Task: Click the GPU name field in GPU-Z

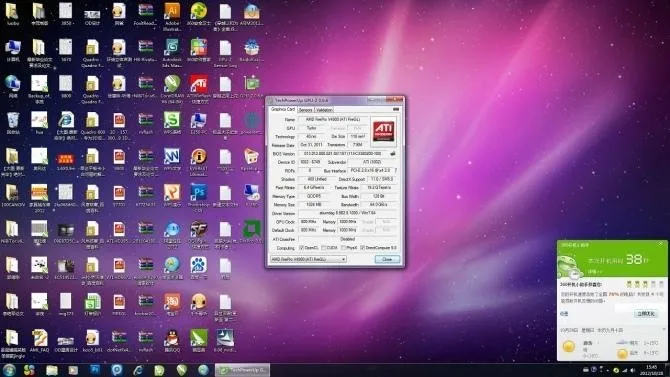Action: [x=333, y=120]
